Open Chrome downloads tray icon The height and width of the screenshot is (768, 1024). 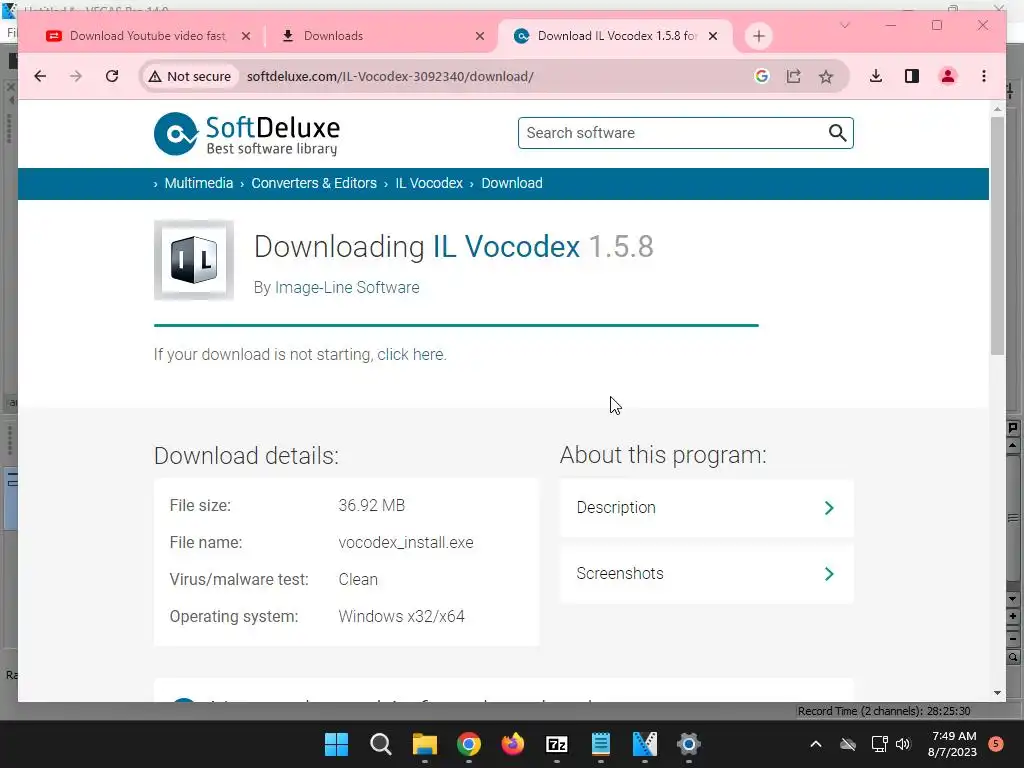click(x=876, y=76)
